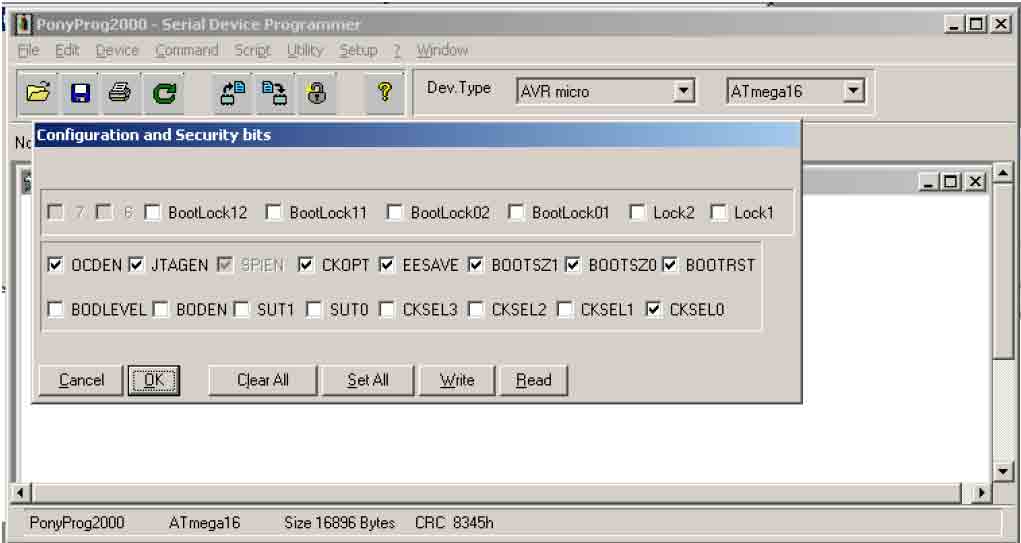The image size is (1021, 543).
Task: Toggle the CKOPT checkbox
Action: coord(306,265)
